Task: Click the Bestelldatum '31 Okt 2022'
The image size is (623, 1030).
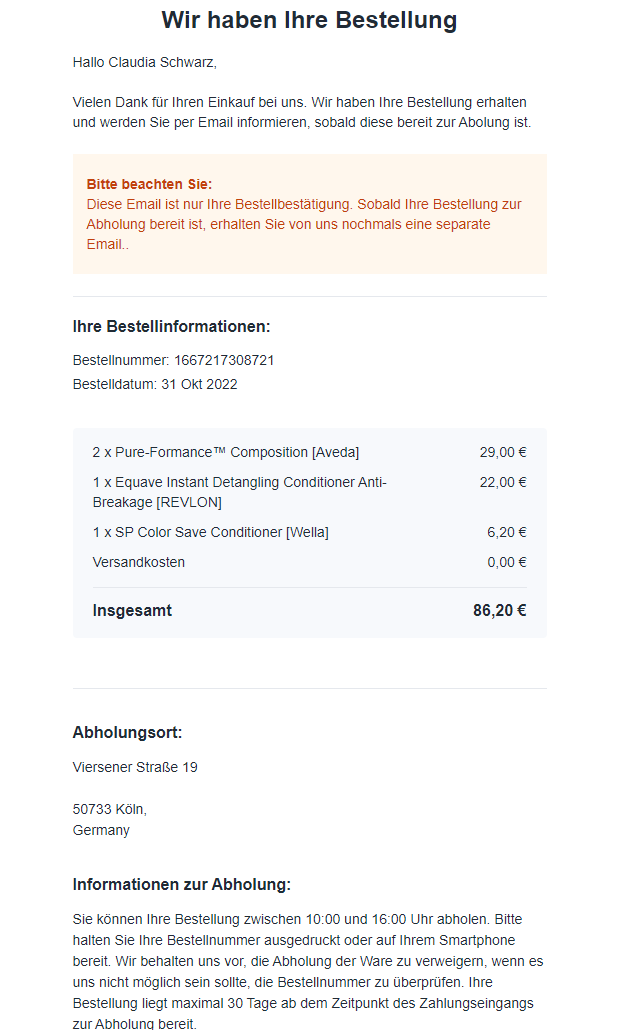Action: point(199,384)
